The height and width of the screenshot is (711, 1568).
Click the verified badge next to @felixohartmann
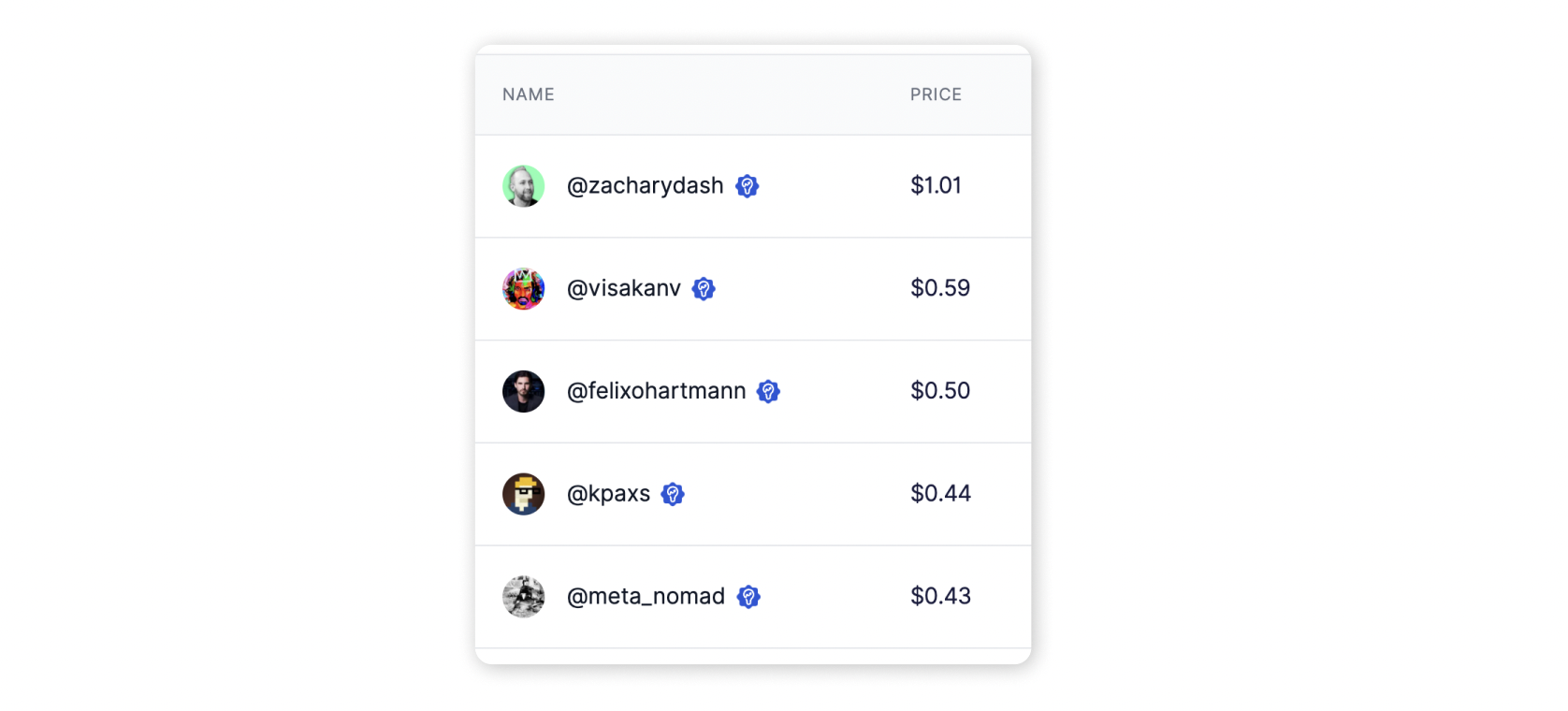(768, 392)
